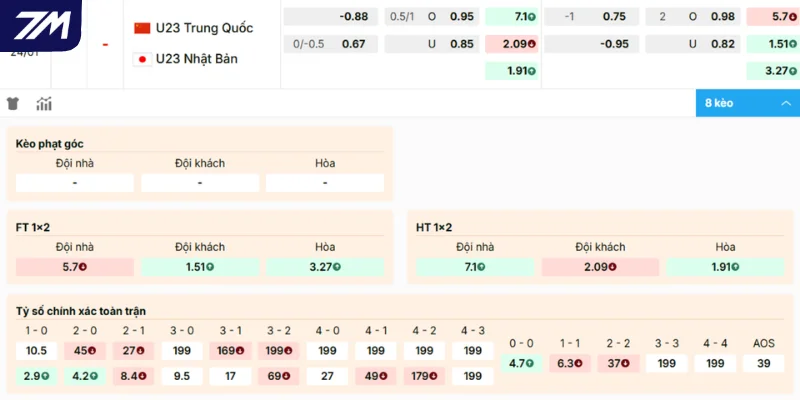Click the Japan flag icon
The height and width of the screenshot is (400, 800).
tap(142, 59)
